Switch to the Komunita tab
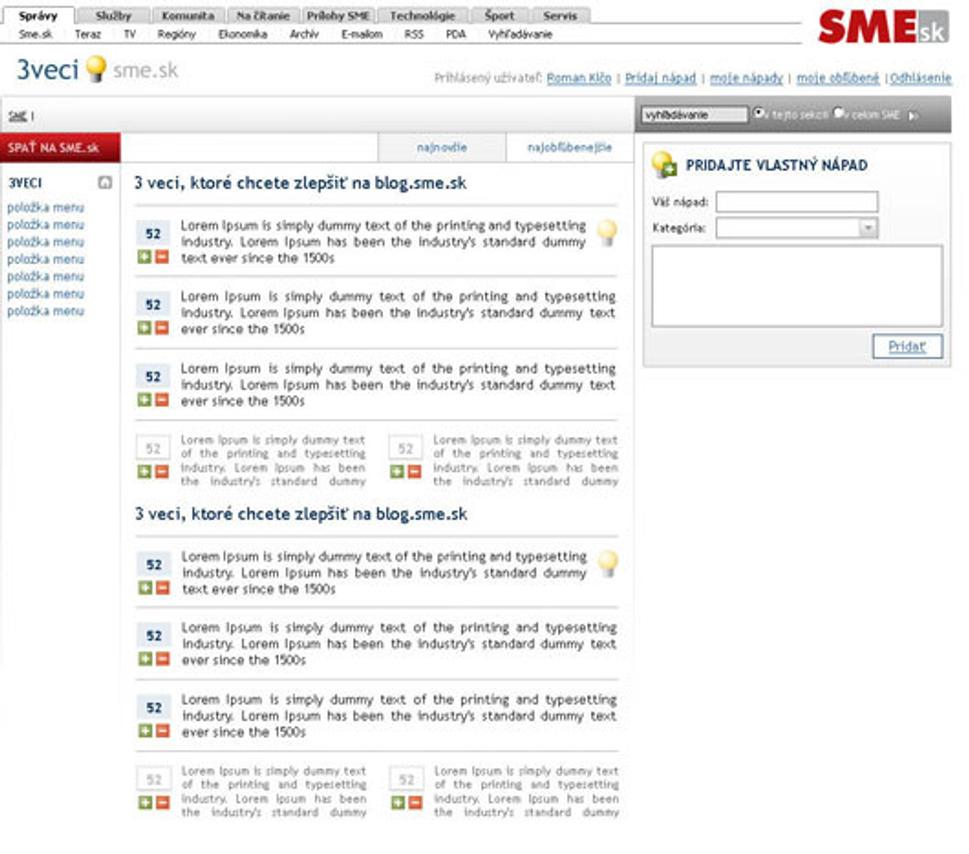The width and height of the screenshot is (969, 854). point(188,15)
